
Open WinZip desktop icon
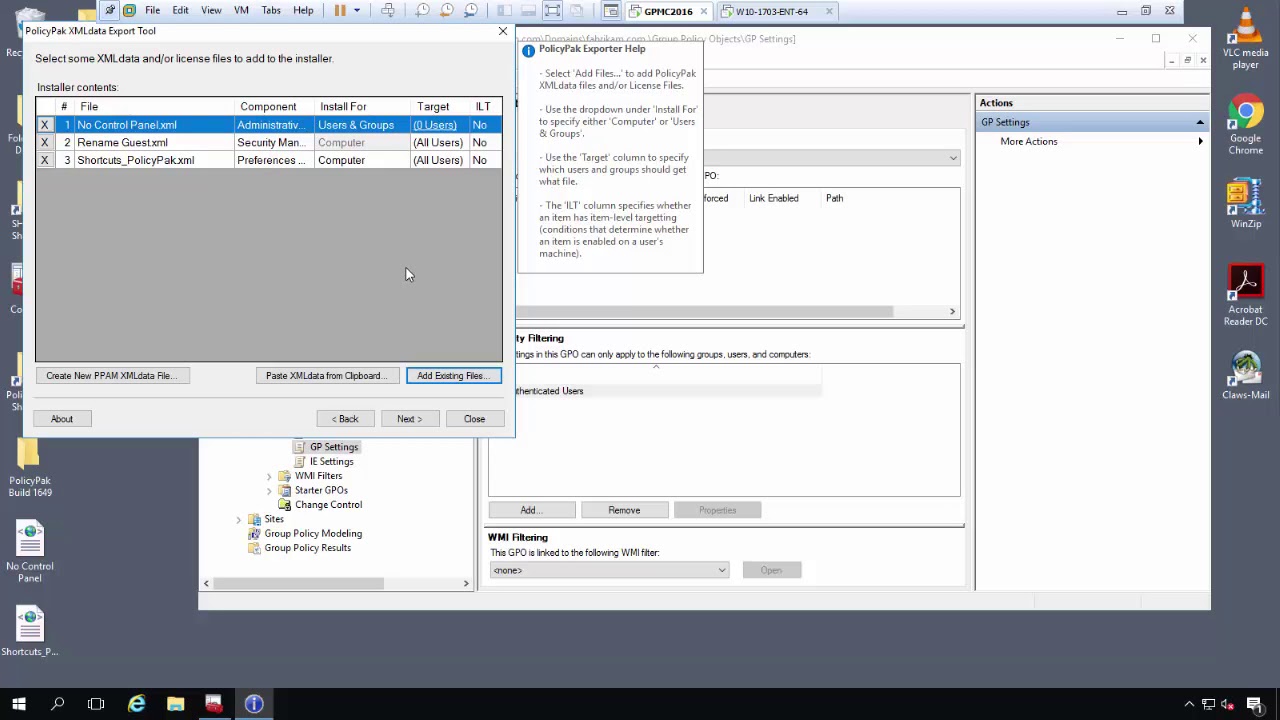point(1246,205)
